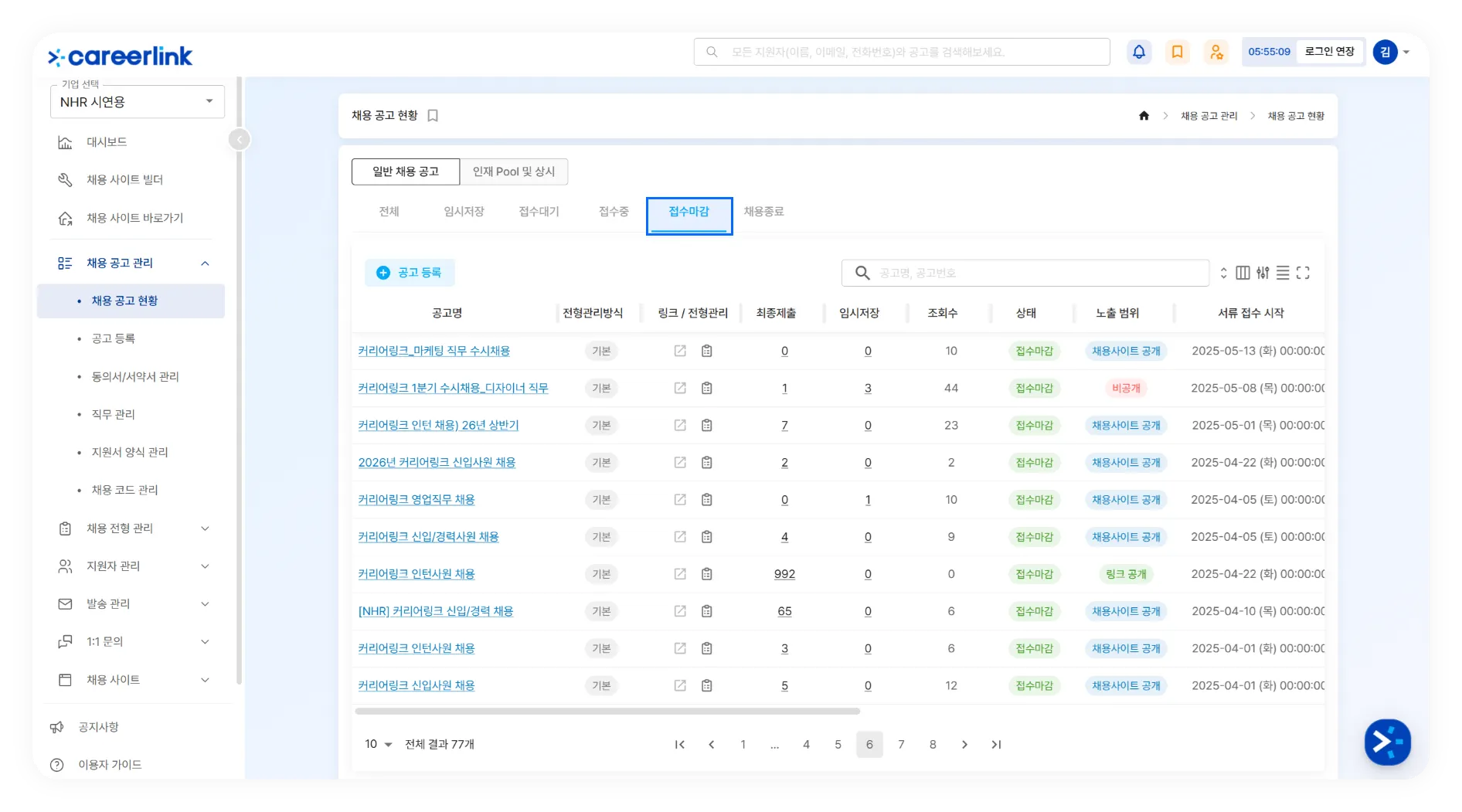Open 커리어링크 신입/경력사원 채용 posting
Viewport: 1462px width, 812px height.
pos(428,537)
